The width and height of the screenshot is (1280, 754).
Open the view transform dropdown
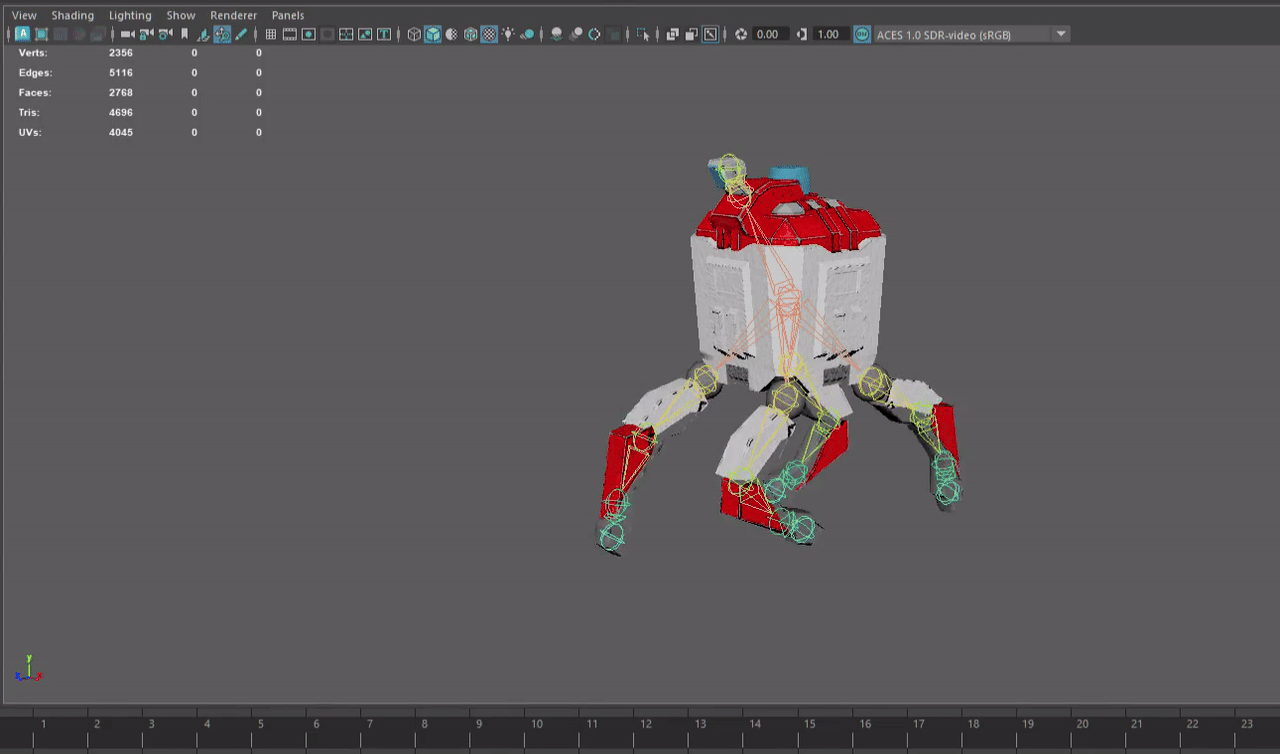tap(1060, 33)
